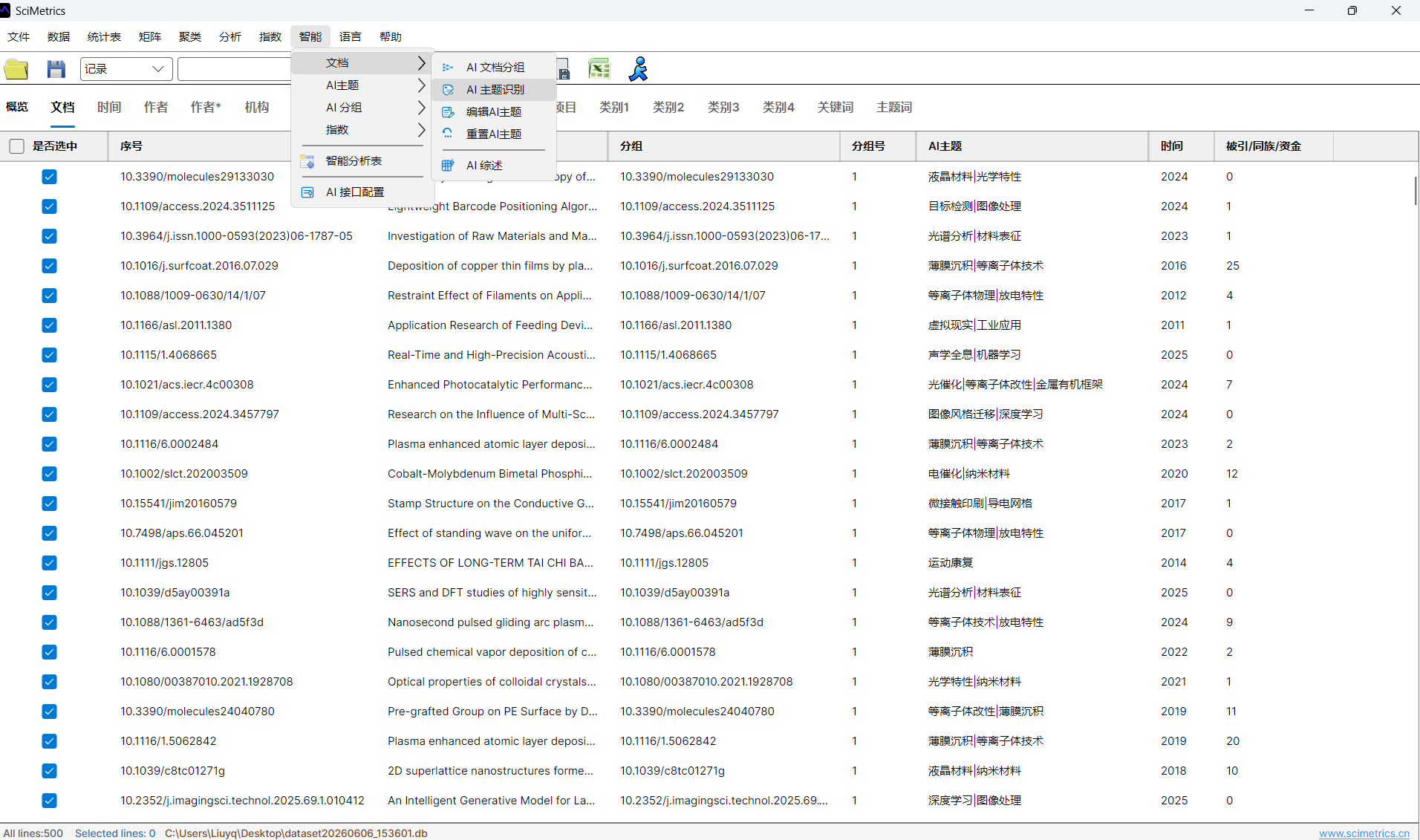This screenshot has height=840, width=1420.
Task: Click the AI 综述 icon
Action: pyautogui.click(x=448, y=166)
